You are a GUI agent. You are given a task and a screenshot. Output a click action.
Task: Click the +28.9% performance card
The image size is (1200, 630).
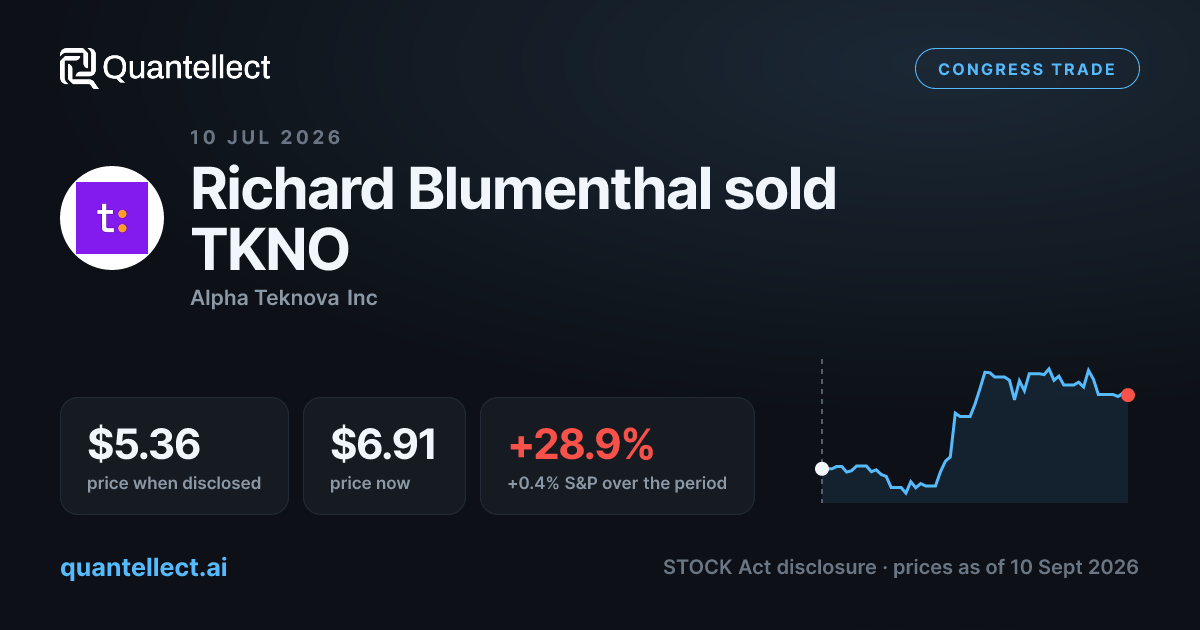(617, 456)
